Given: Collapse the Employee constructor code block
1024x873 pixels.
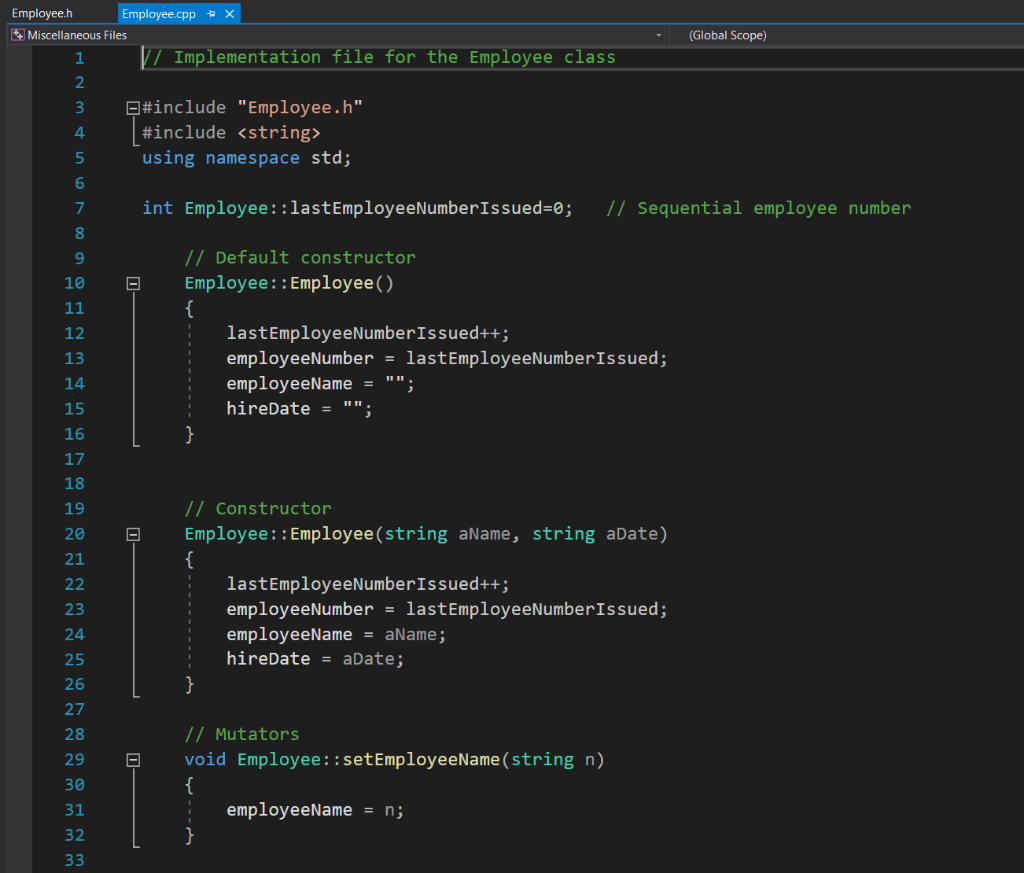Looking at the screenshot, I should pos(135,533).
